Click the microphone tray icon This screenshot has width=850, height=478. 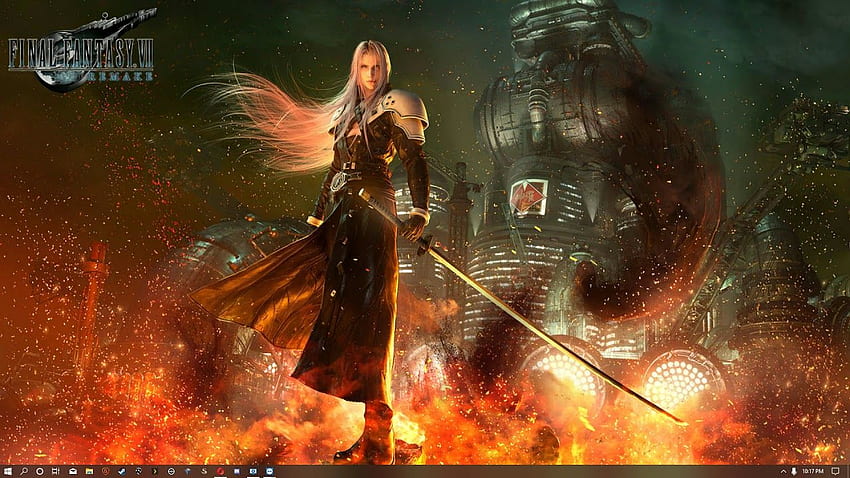click(794, 471)
